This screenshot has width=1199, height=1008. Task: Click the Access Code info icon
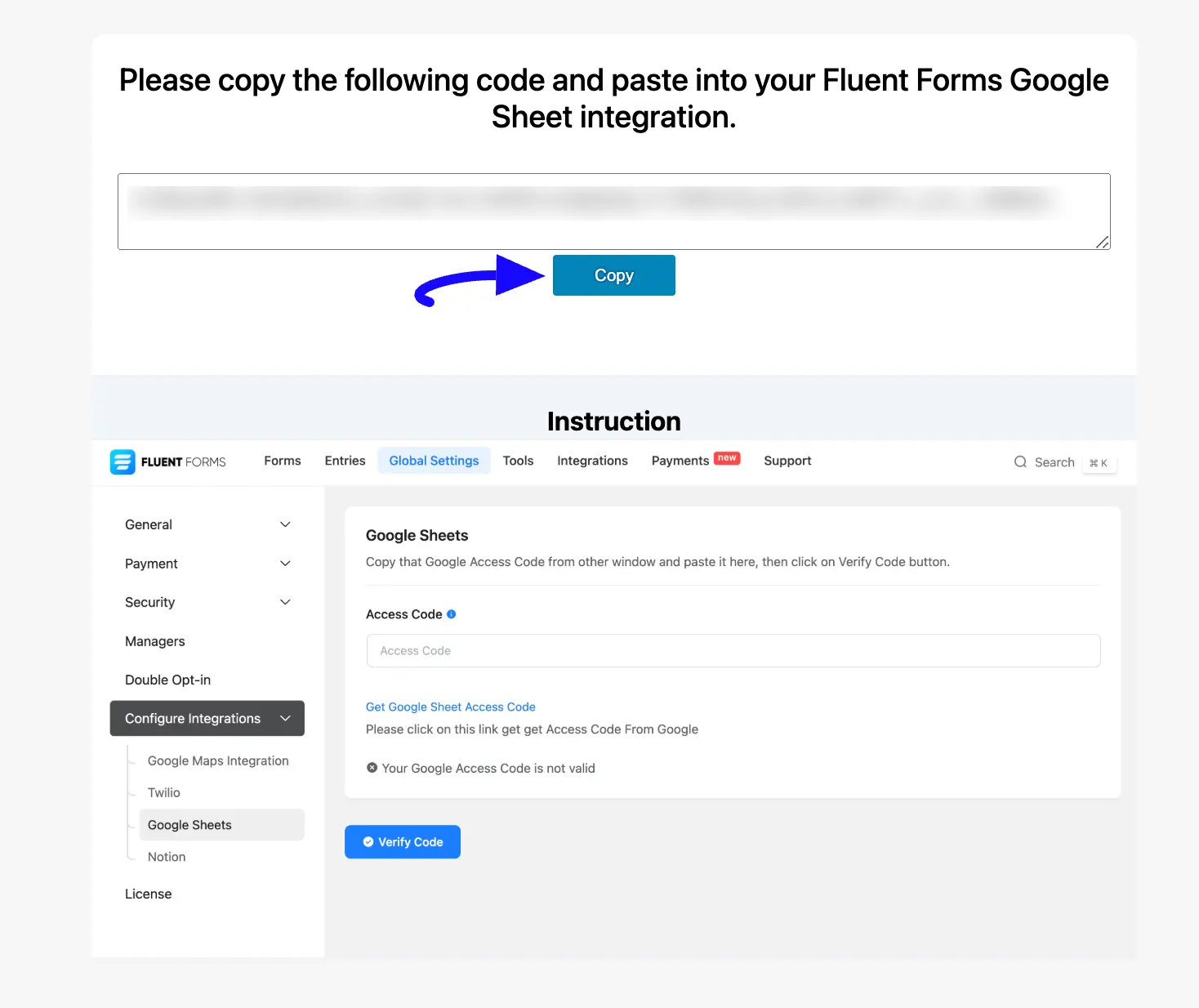(452, 614)
